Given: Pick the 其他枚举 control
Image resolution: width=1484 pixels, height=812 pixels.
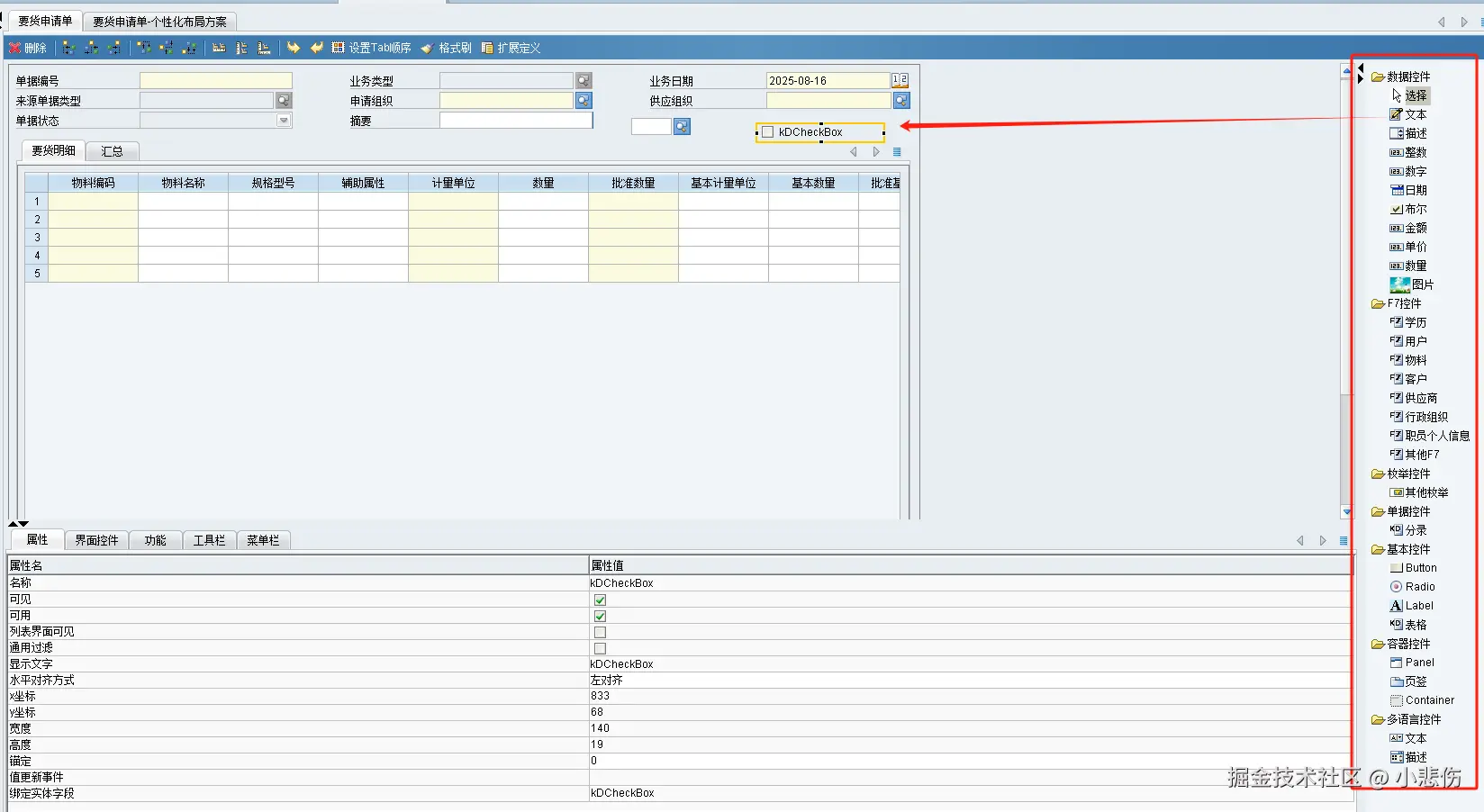Looking at the screenshot, I should [1419, 492].
